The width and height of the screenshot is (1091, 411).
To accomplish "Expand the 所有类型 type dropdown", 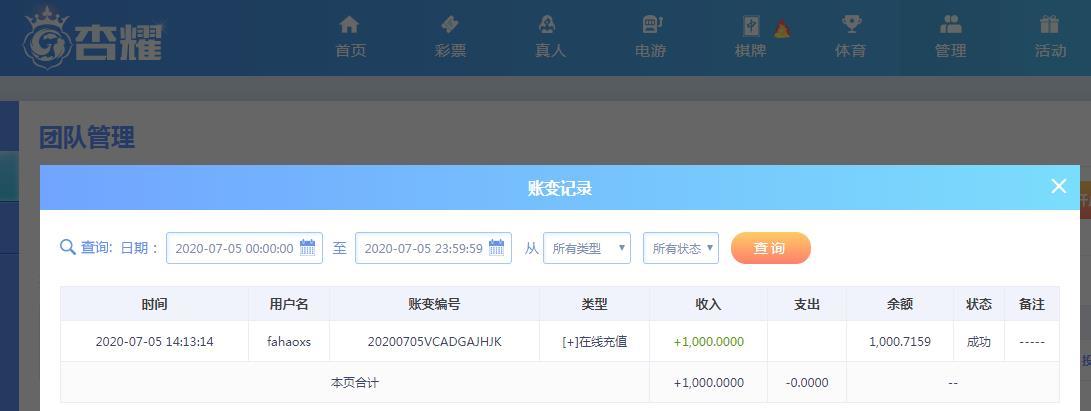I will pos(587,248).
